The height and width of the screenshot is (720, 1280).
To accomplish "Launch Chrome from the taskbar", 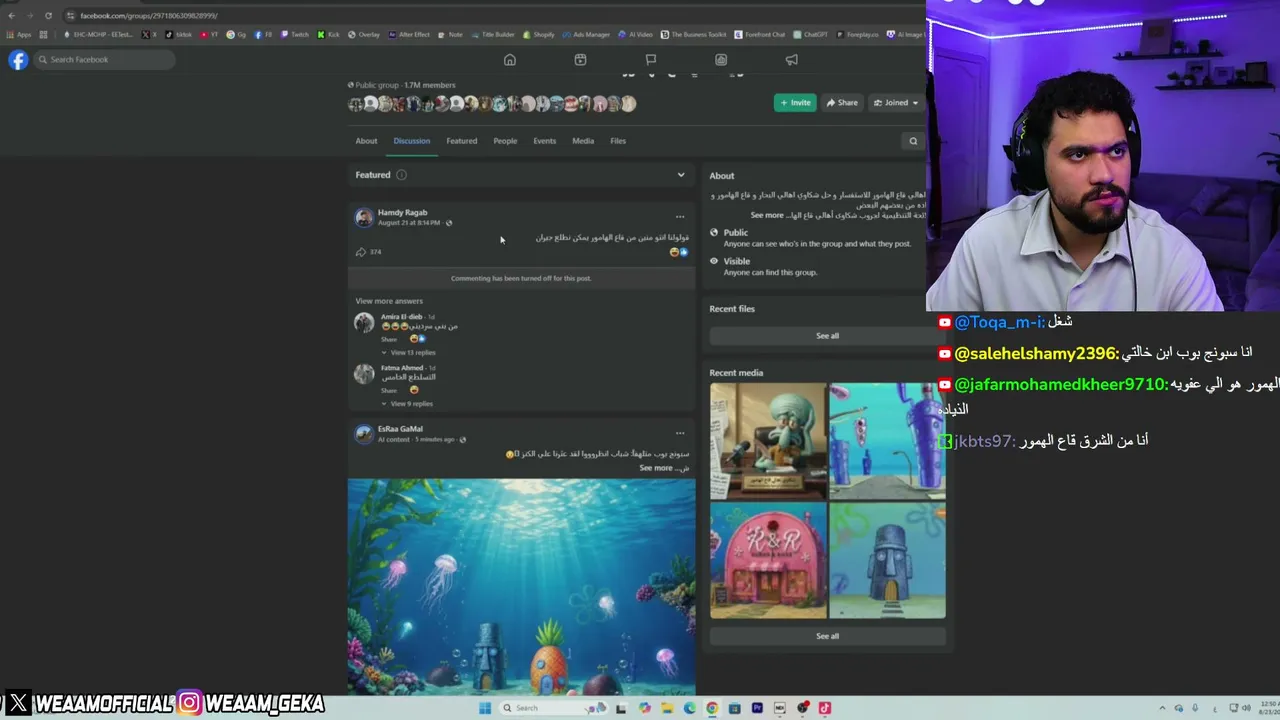I will tap(712, 708).
